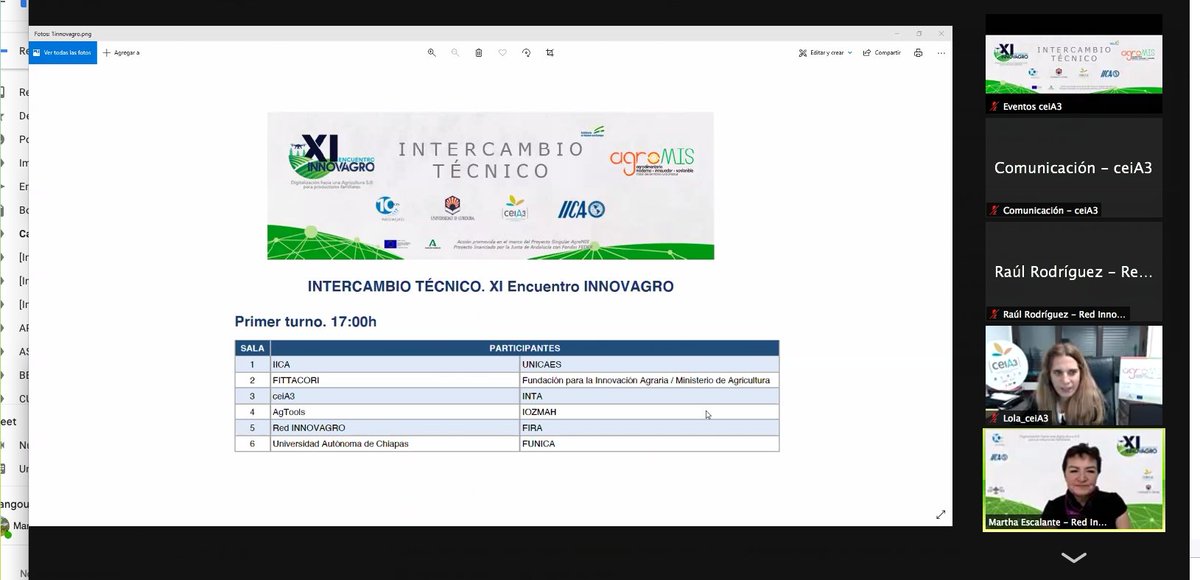Select Comunicación – ceiA3 participant tile
The height and width of the screenshot is (580, 1200).
[x=1074, y=167]
